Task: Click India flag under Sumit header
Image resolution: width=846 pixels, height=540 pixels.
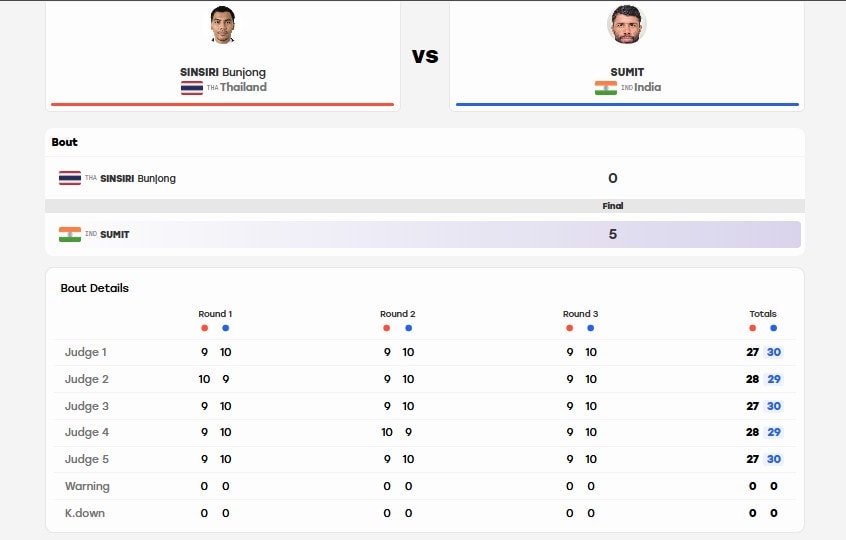Action: pyautogui.click(x=605, y=87)
